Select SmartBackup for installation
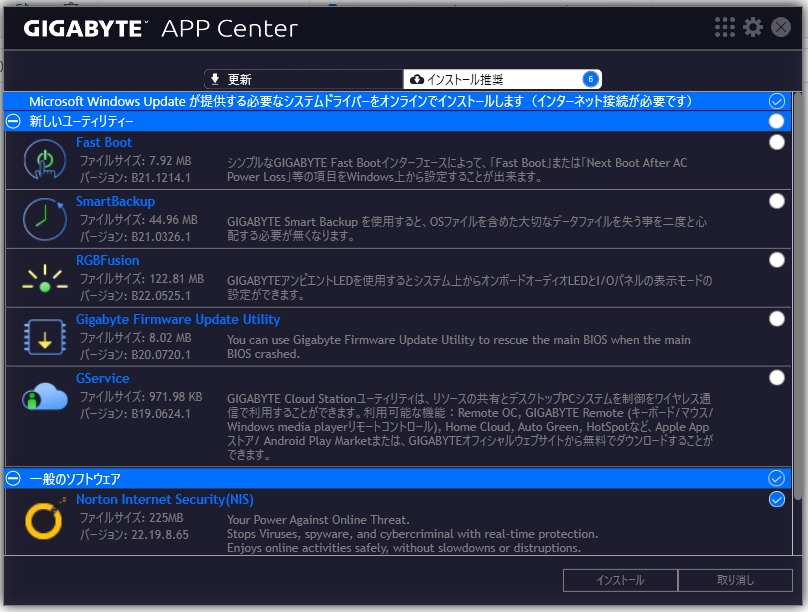 point(777,201)
